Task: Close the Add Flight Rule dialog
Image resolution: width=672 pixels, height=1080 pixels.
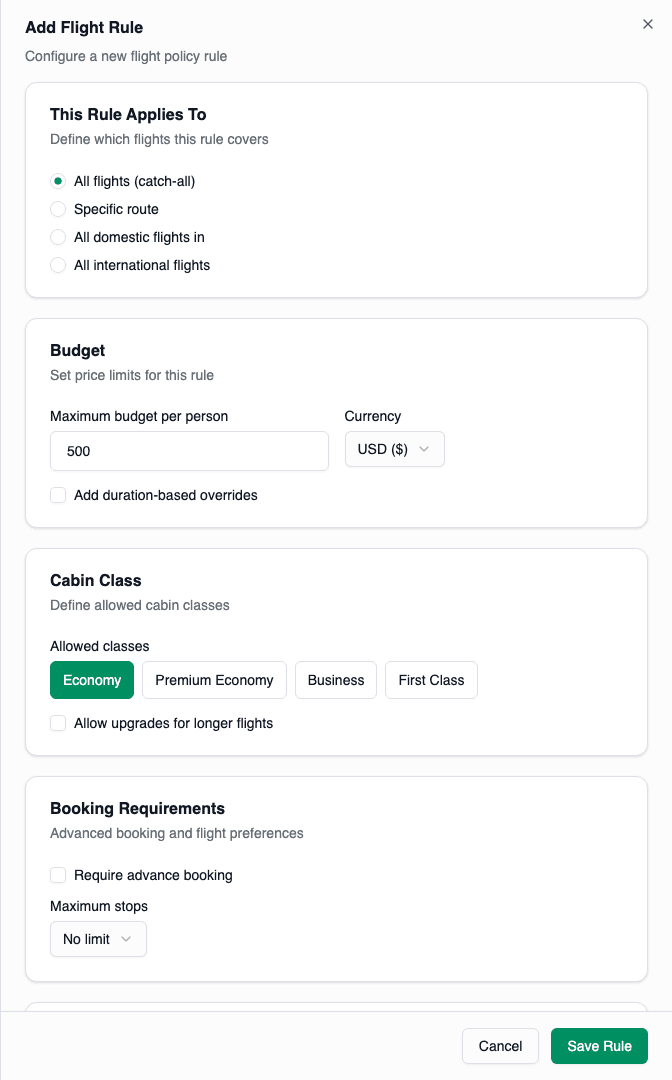Action: 647,24
